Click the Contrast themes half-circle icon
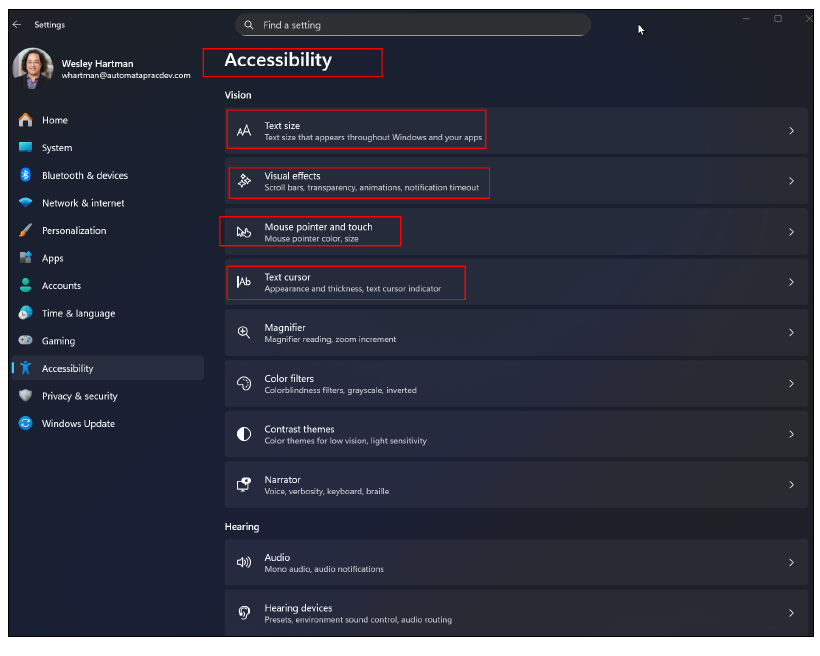The width and height of the screenshot is (820, 656). click(x=244, y=434)
